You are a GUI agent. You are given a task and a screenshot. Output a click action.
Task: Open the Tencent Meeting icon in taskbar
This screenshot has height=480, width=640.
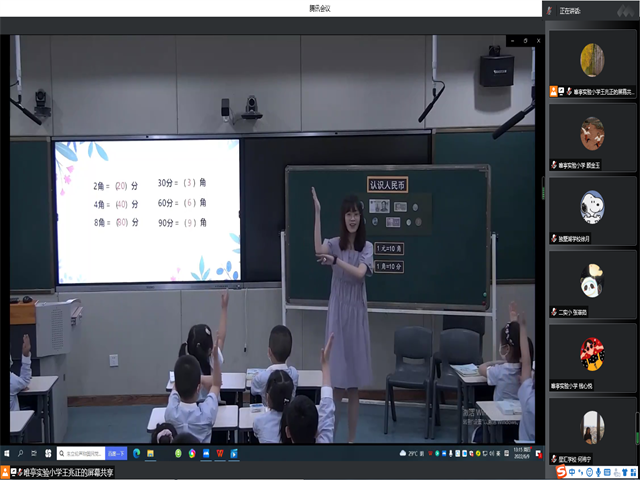click(234, 453)
